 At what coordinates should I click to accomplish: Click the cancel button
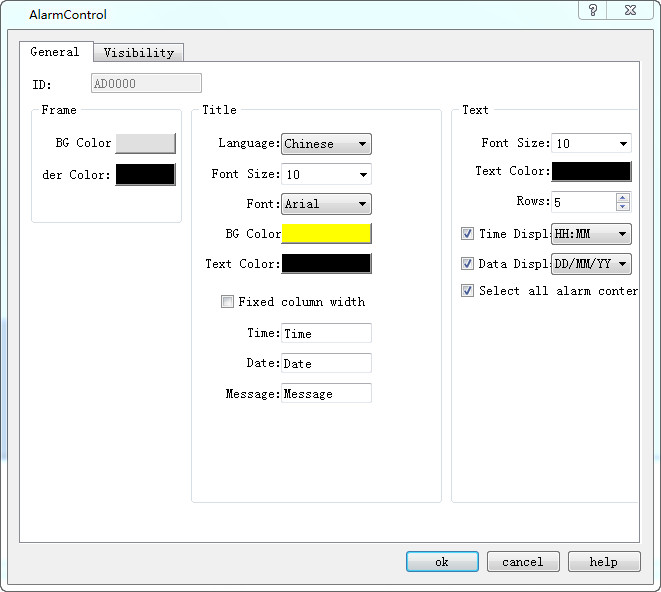click(x=523, y=562)
